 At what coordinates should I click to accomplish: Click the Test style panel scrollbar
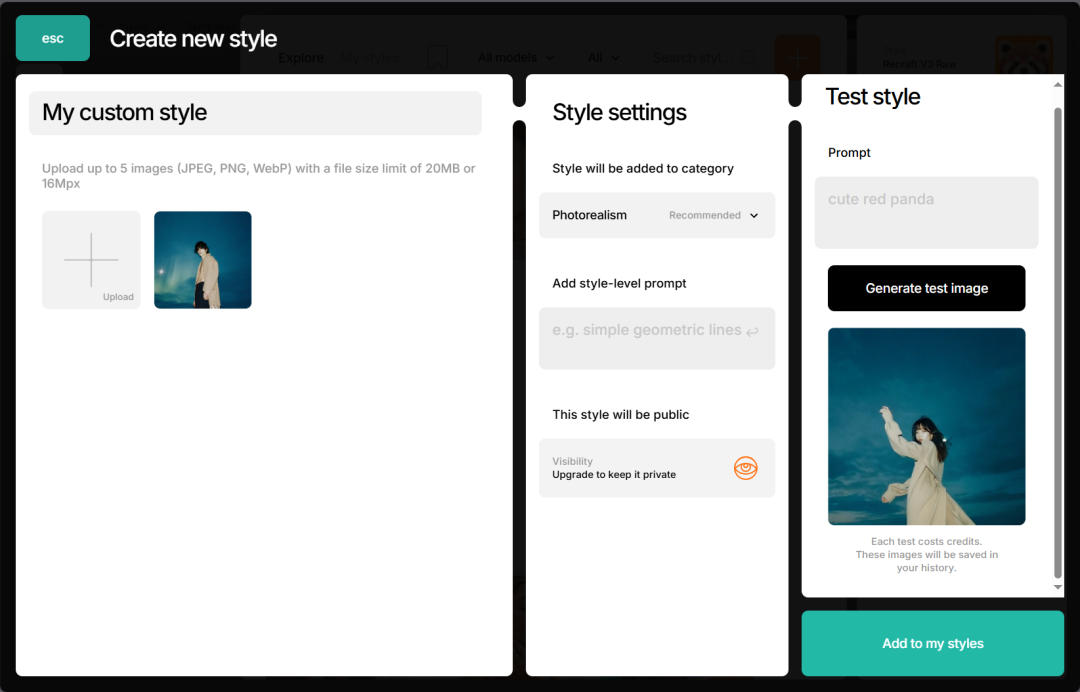point(1058,342)
